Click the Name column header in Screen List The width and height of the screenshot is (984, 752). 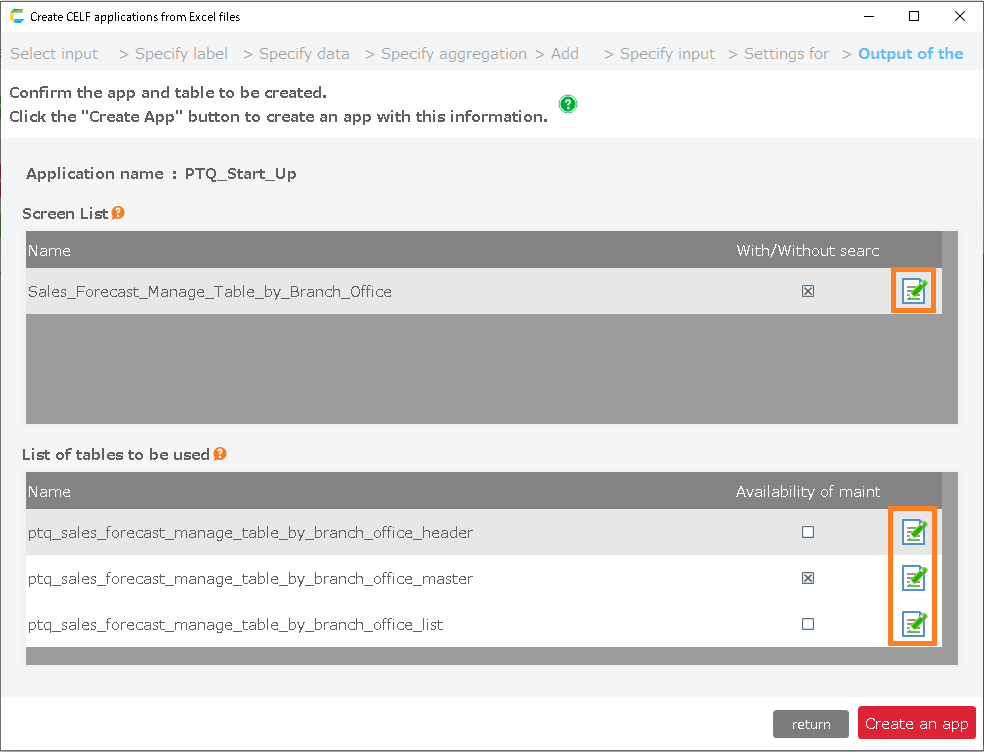[49, 250]
